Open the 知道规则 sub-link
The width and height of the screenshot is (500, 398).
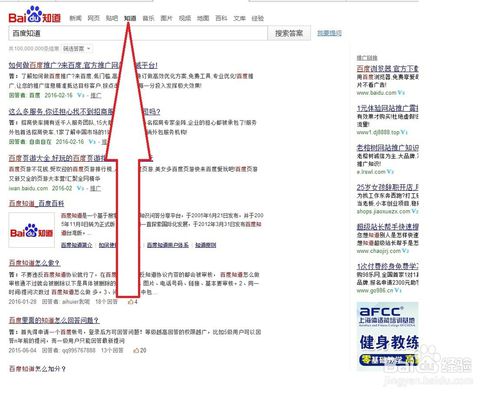pyautogui.click(x=206, y=245)
